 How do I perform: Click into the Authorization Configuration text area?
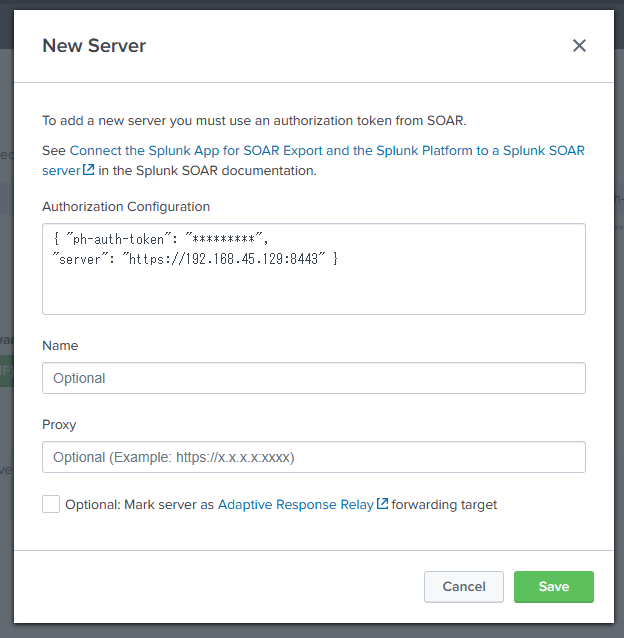point(314,269)
